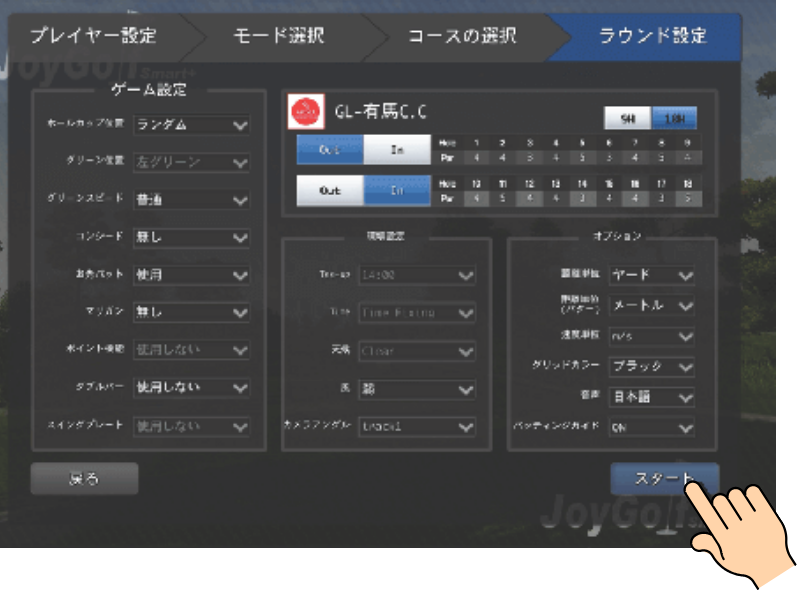The height and width of the screenshot is (600, 800).
Task: Open the グリーンスピード dropdown
Action: tap(191, 199)
